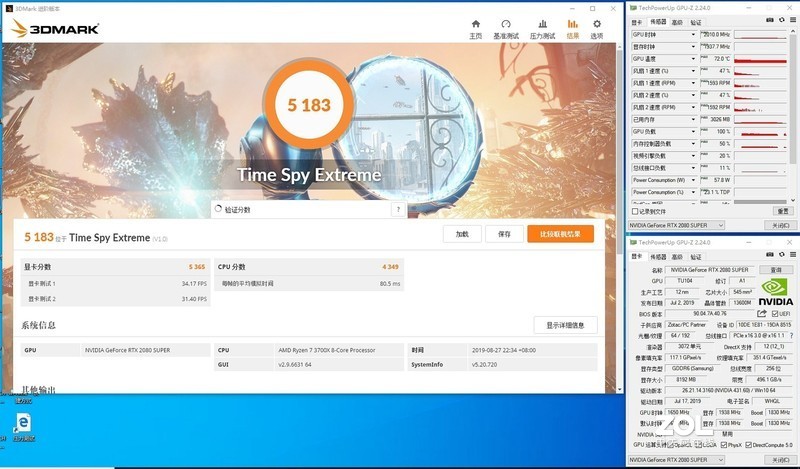Viewport: 800px width, 469px height.
Task: Click 显卡分数 value 5 365
Action: [x=196, y=267]
